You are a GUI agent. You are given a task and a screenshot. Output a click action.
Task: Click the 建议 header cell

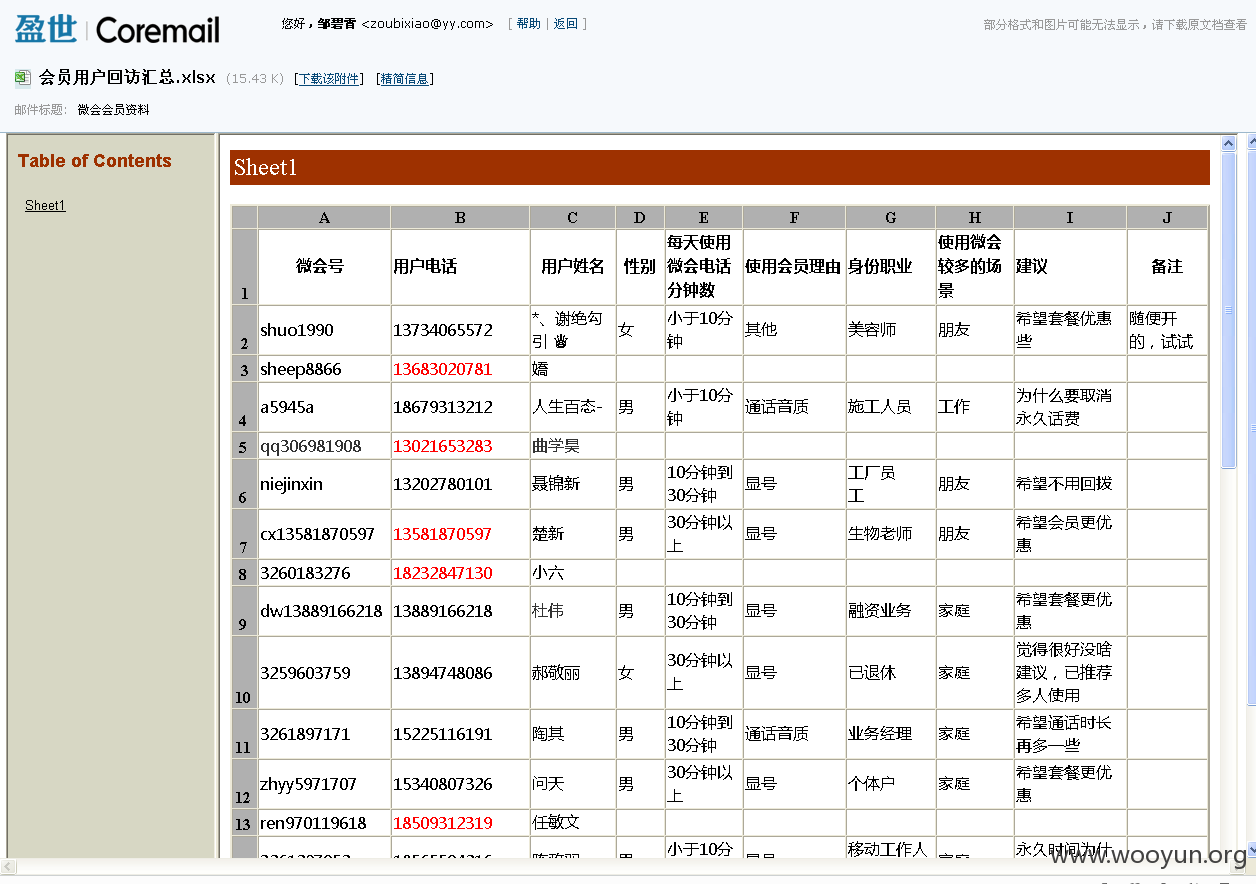pyautogui.click(x=1070, y=267)
